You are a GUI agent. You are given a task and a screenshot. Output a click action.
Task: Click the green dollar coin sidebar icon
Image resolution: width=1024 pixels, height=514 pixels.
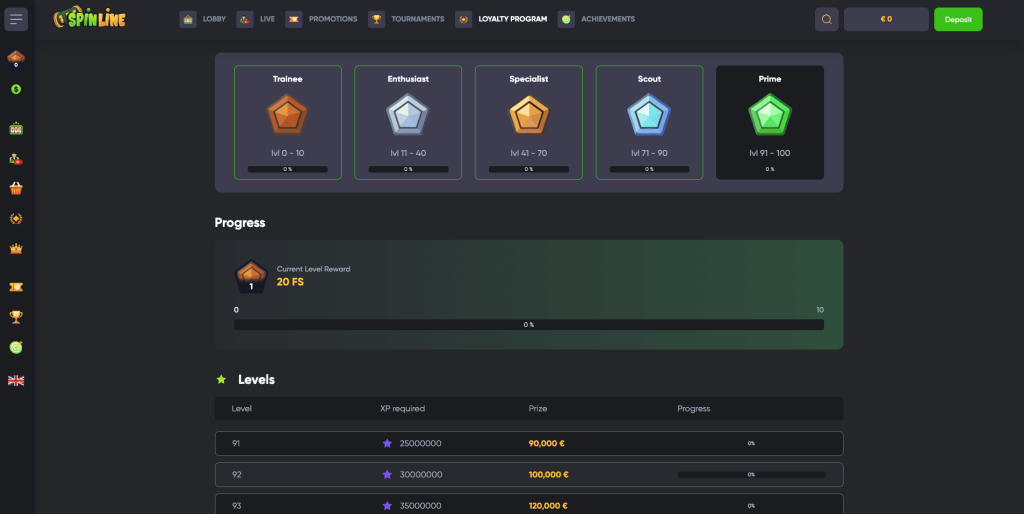coord(16,89)
